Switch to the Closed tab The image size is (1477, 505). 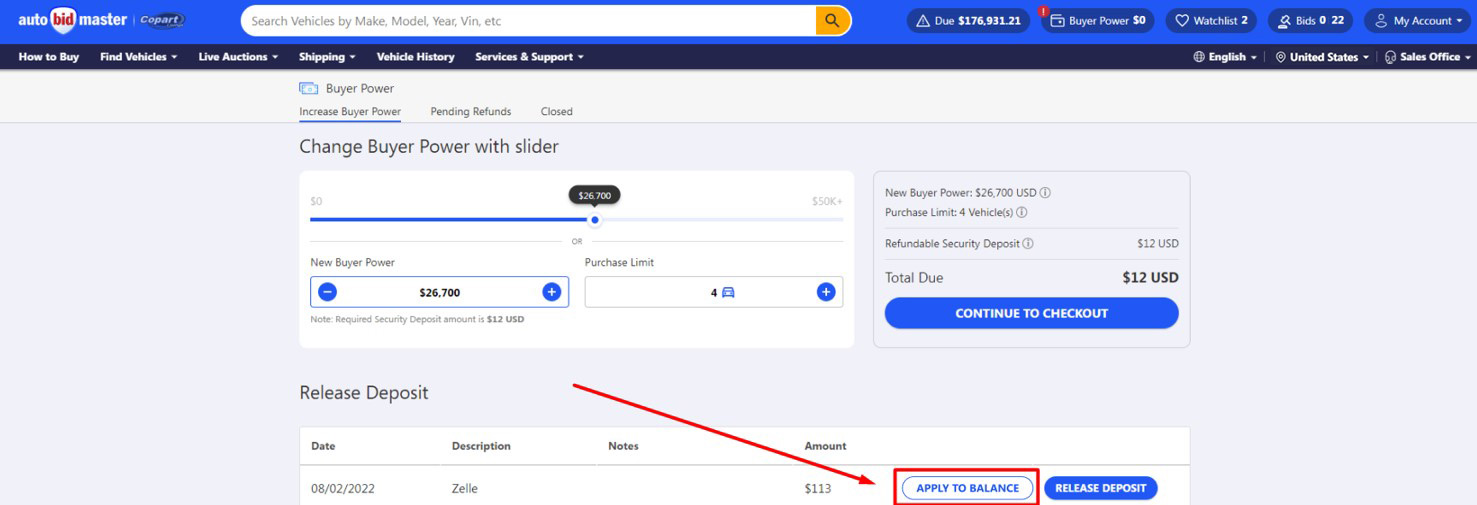pos(556,112)
